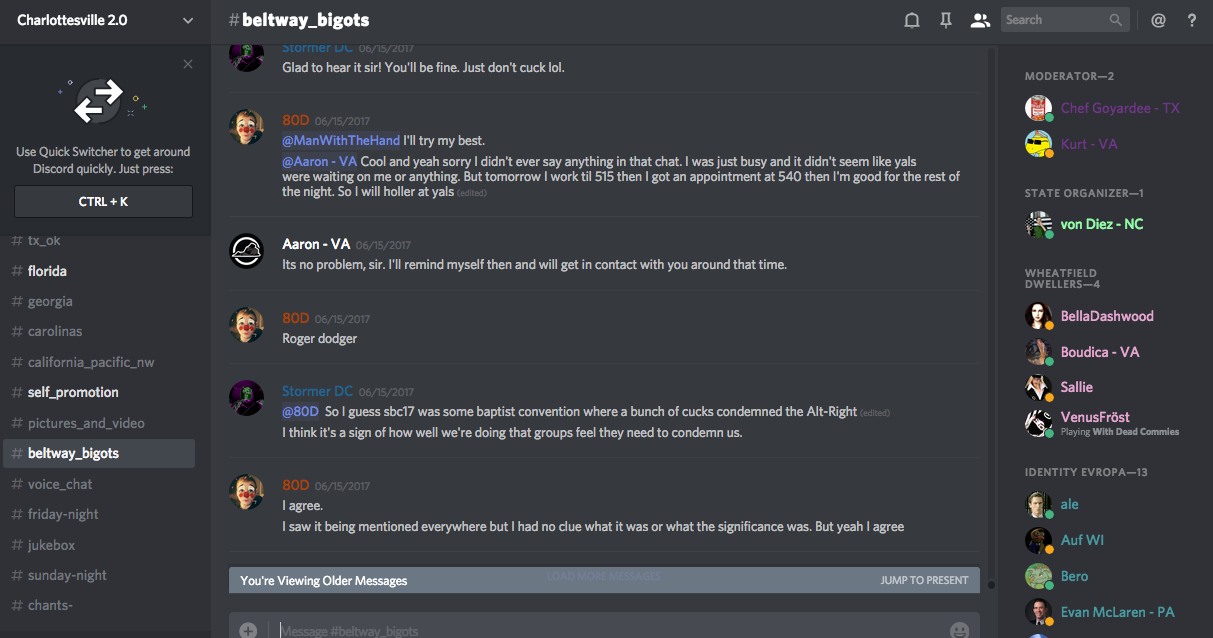Click the upload attachment plus icon
Screen dimensions: 1213x638
coord(248,630)
